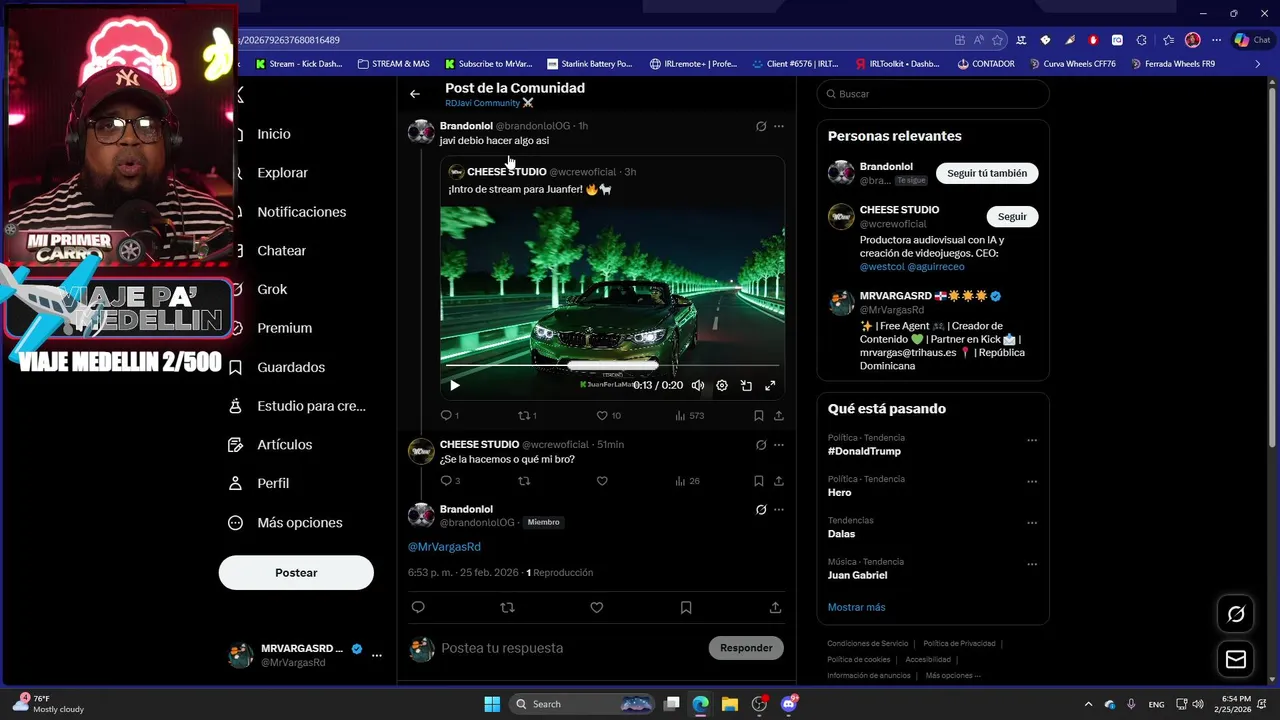Open Edge Copilot Chat button
1280x720 pixels.
click(x=1252, y=40)
